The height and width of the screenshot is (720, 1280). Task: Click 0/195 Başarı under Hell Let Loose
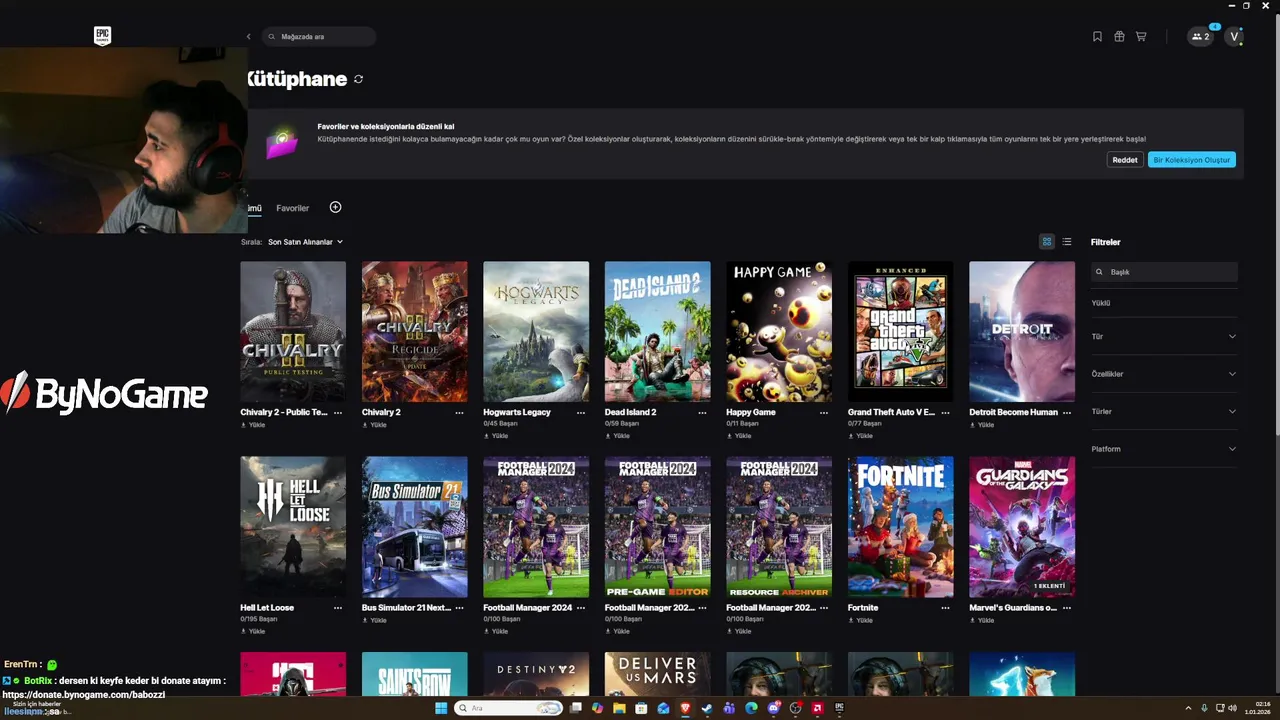pyautogui.click(x=257, y=619)
